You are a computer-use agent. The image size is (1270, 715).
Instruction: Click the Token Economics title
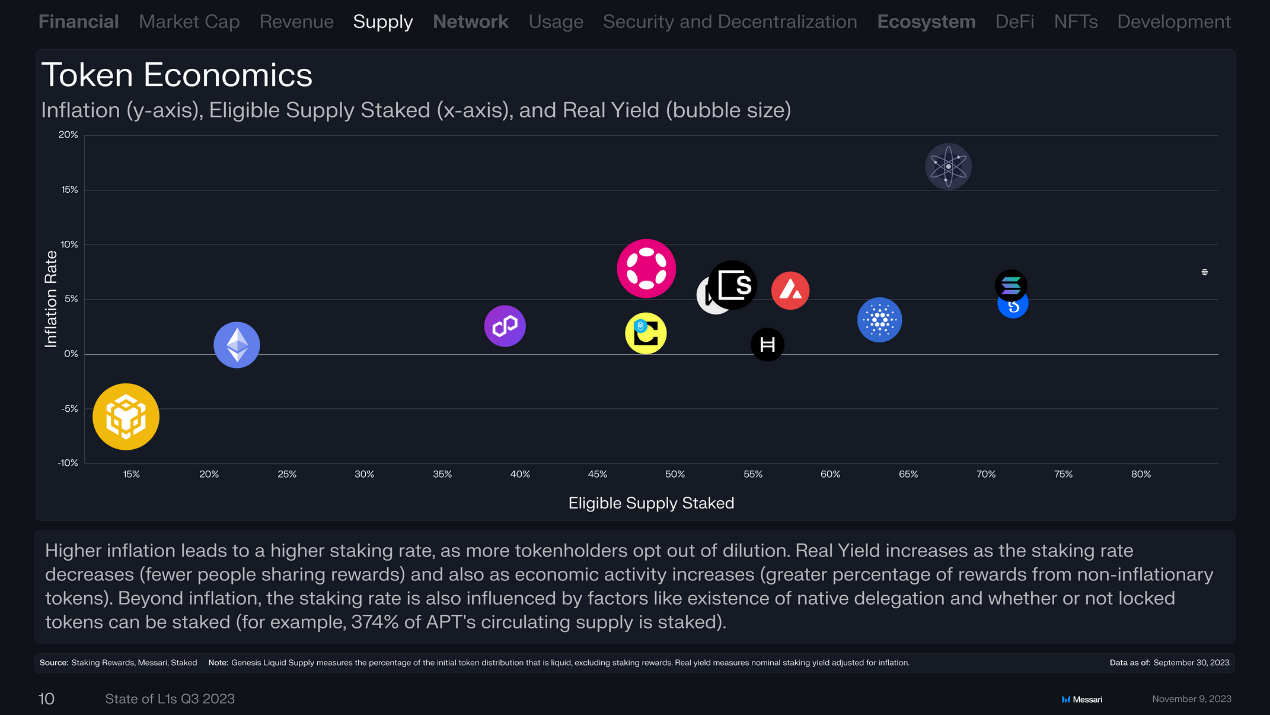[177, 75]
